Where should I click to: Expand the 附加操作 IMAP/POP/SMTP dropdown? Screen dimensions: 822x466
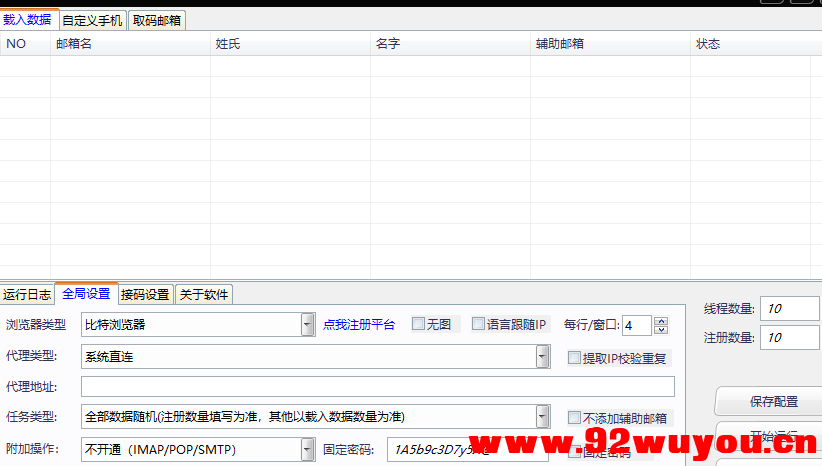tap(308, 450)
